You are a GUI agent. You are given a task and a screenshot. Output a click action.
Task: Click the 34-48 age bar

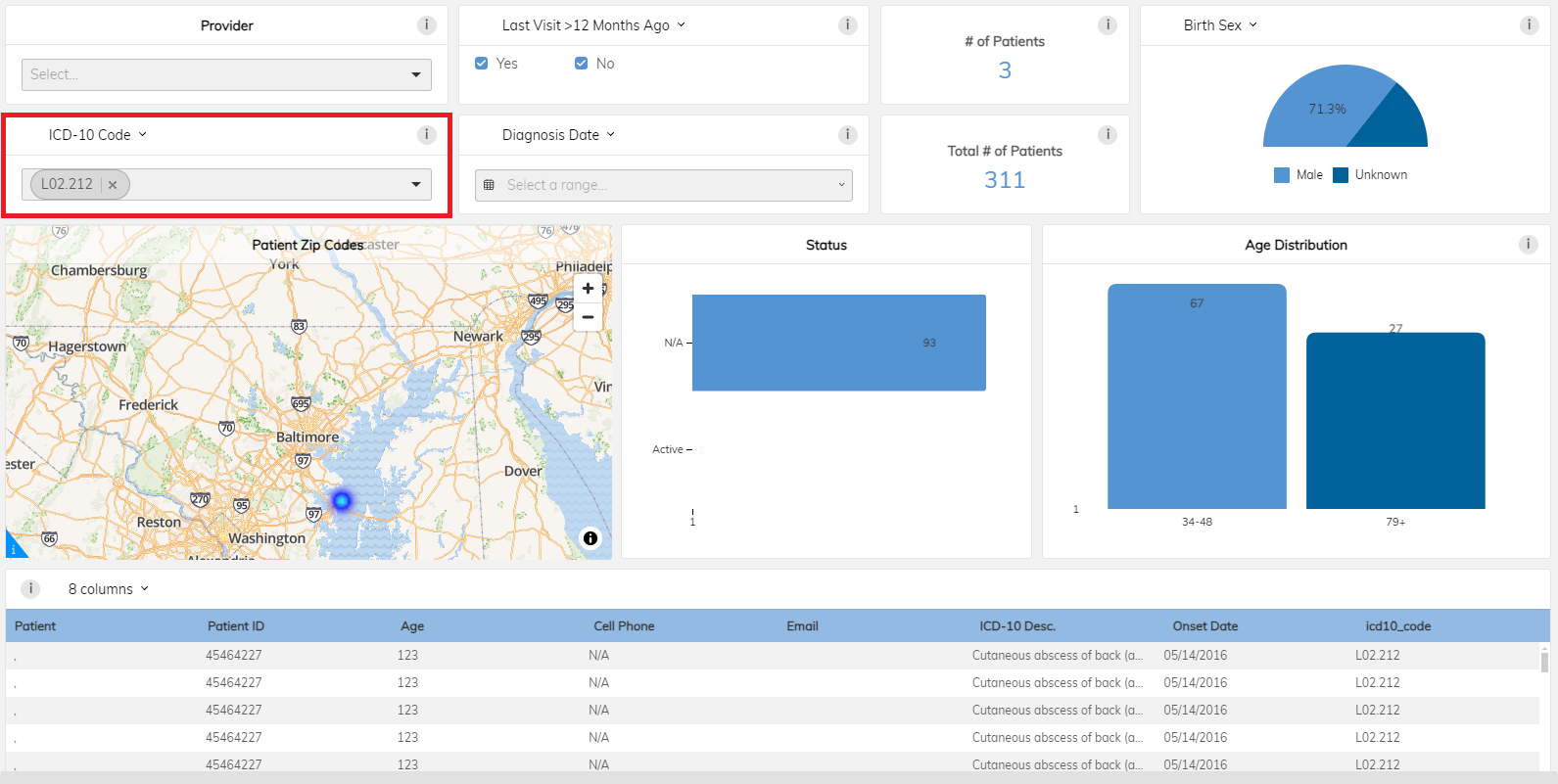point(1197,396)
